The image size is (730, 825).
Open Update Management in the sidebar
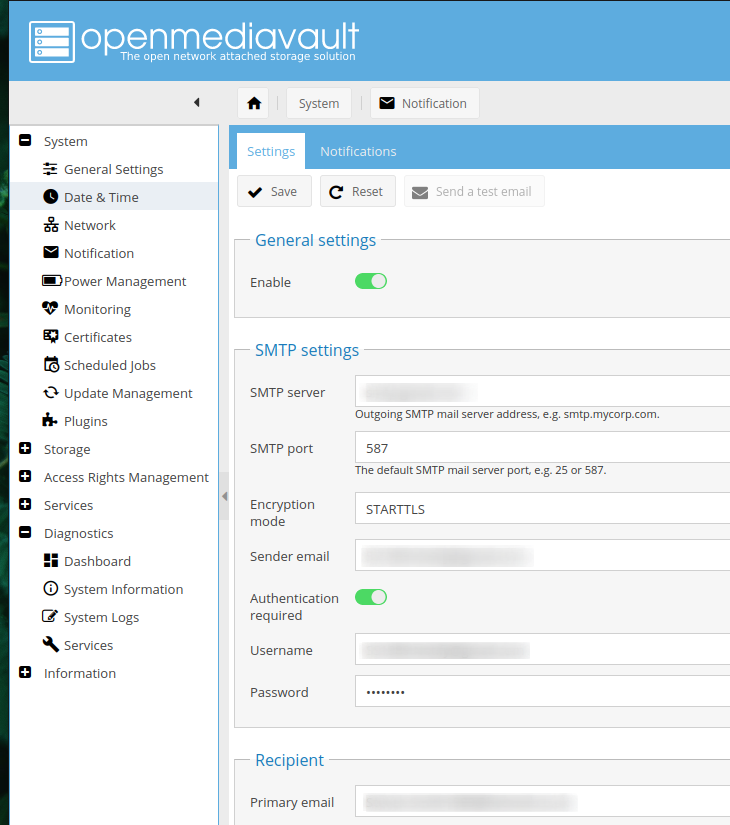click(x=114, y=393)
